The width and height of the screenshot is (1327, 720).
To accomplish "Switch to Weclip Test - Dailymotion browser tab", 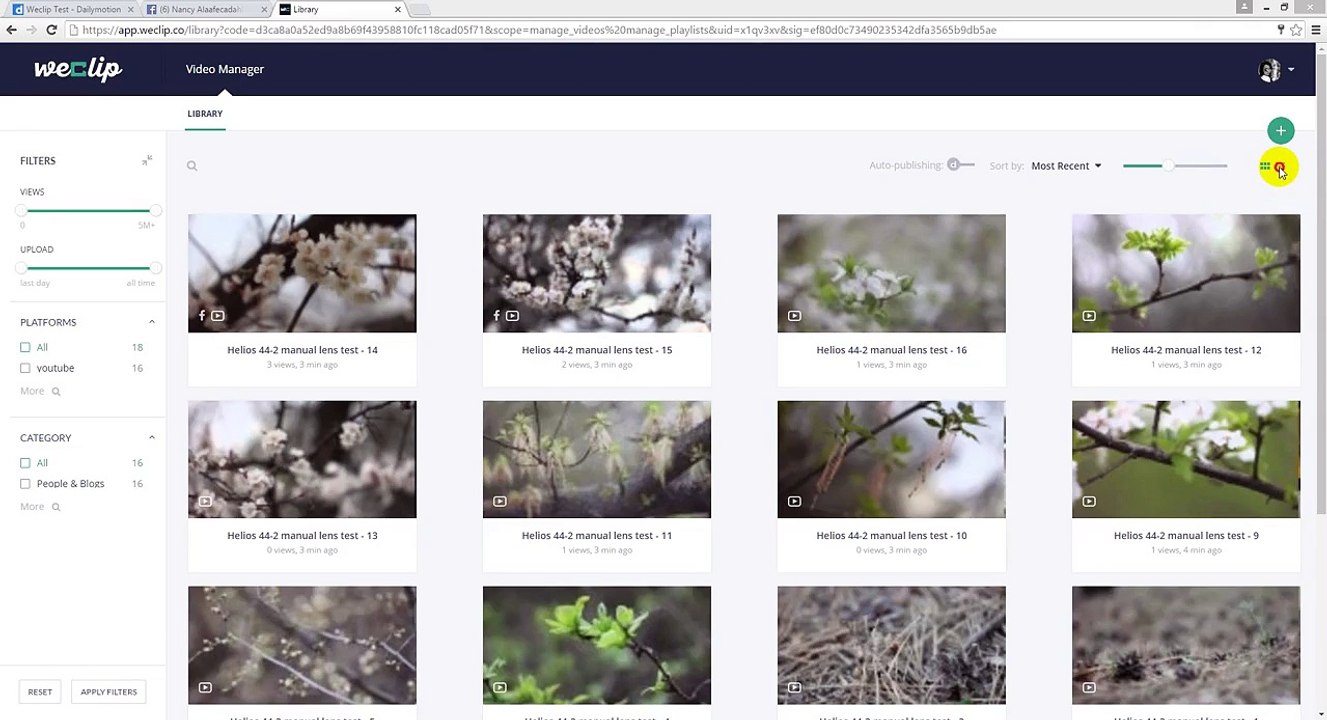I will pos(70,10).
